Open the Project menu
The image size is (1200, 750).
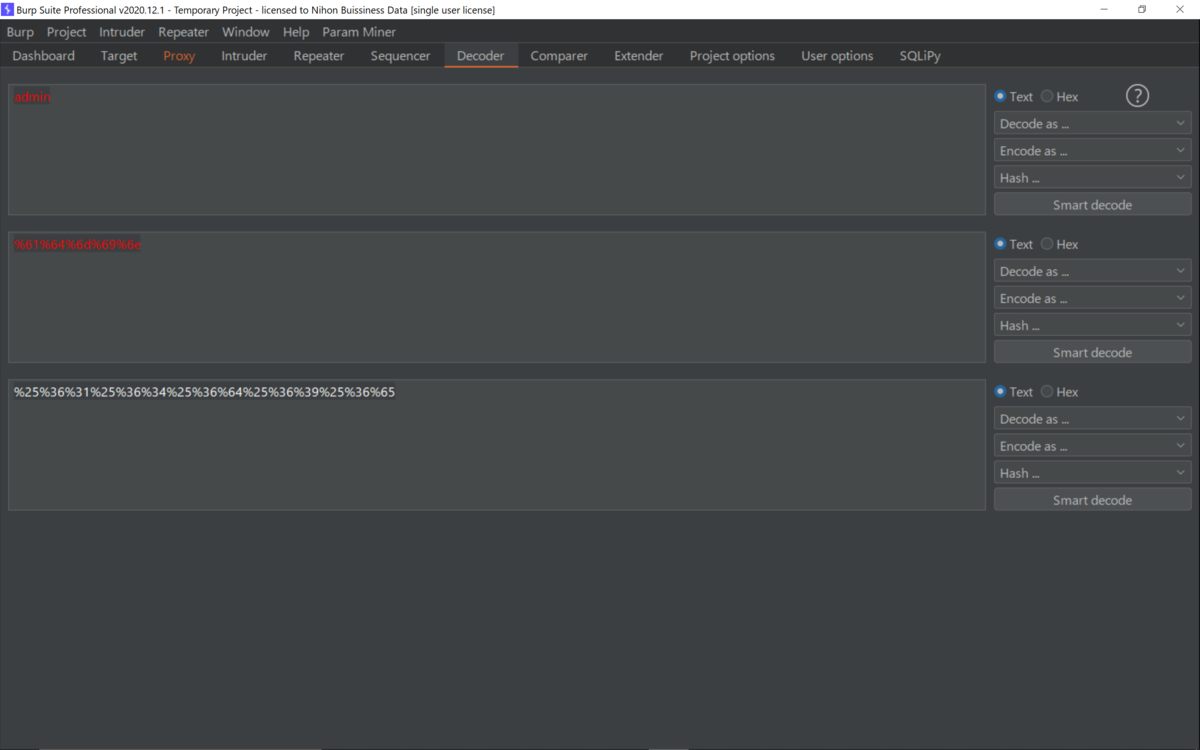click(x=66, y=32)
